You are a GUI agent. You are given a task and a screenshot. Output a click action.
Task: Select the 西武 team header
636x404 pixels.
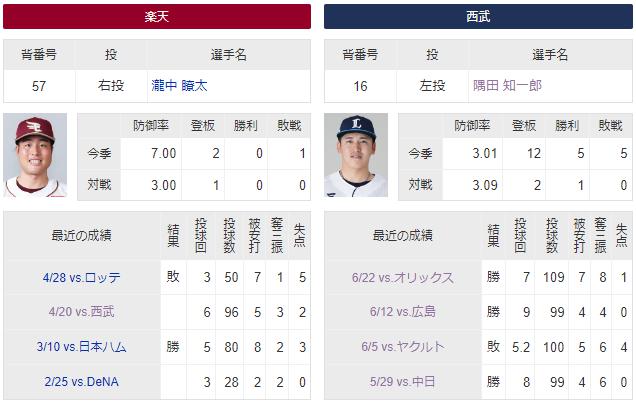tap(478, 17)
